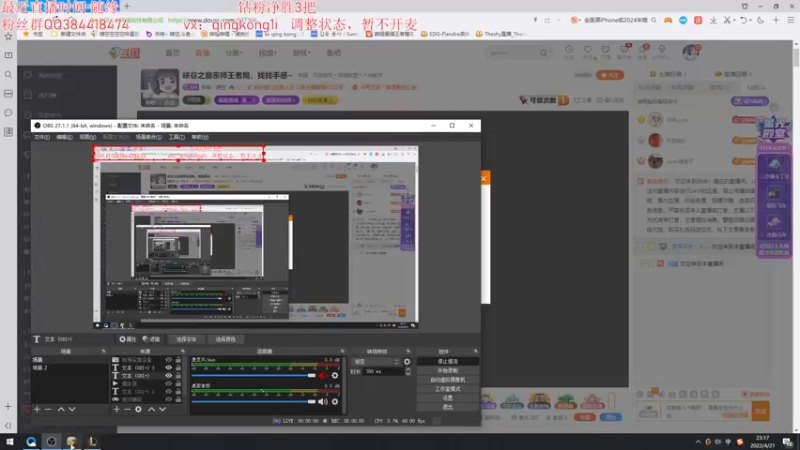Open the 场景集合(S) menu in OBS
The image size is (800, 450).
point(148,137)
